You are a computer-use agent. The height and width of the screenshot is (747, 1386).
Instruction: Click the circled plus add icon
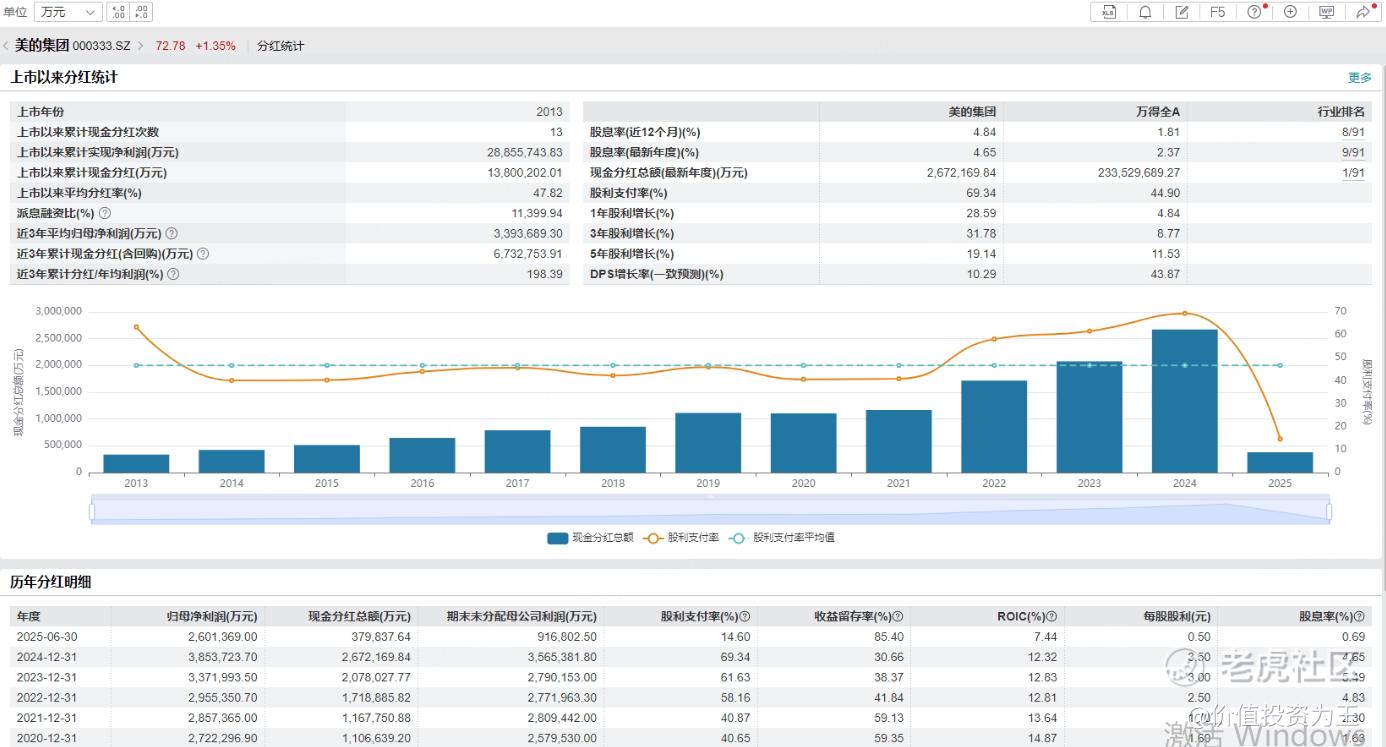coord(1290,12)
